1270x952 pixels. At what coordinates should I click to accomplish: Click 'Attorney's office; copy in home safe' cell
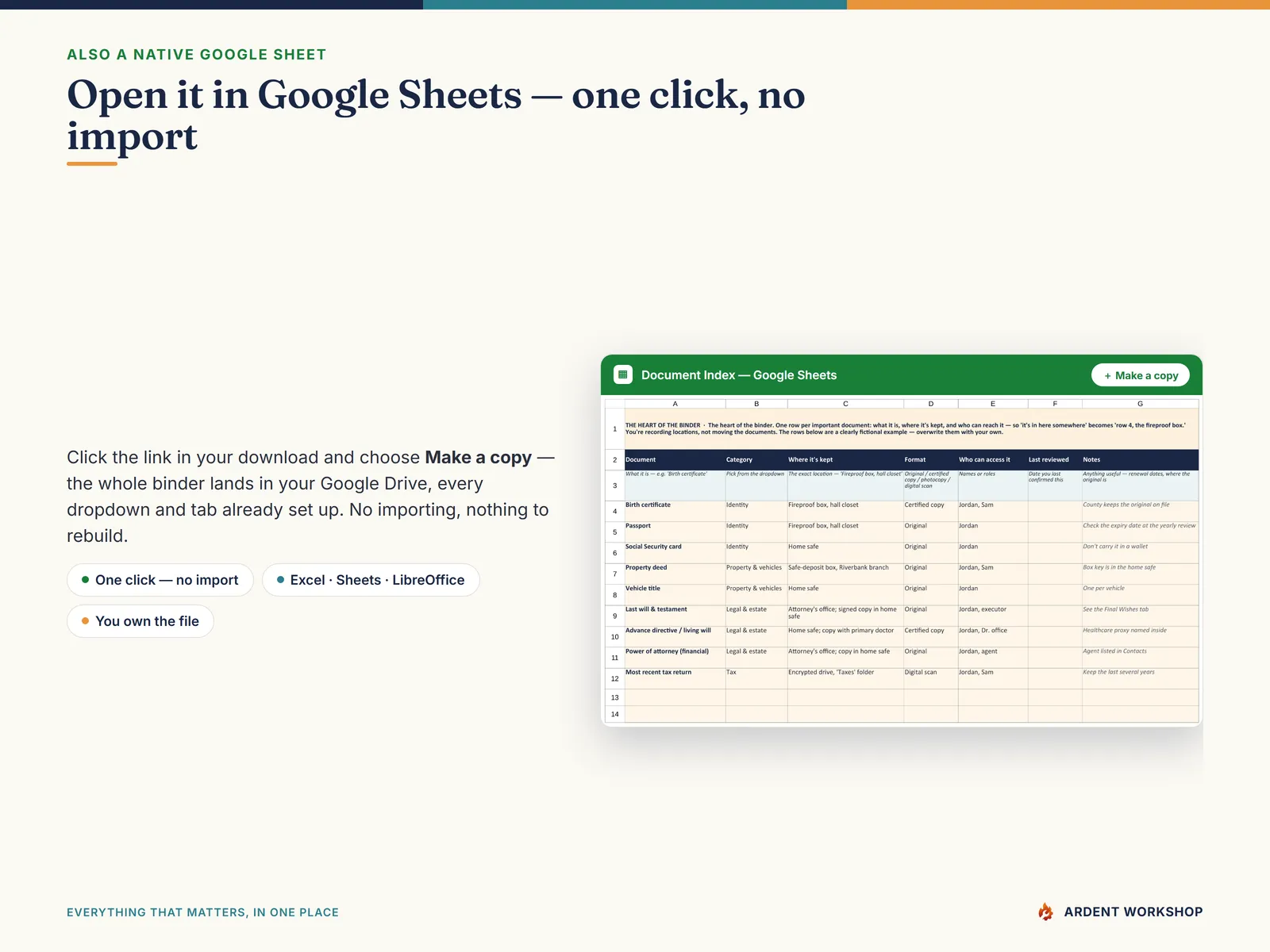pos(845,657)
